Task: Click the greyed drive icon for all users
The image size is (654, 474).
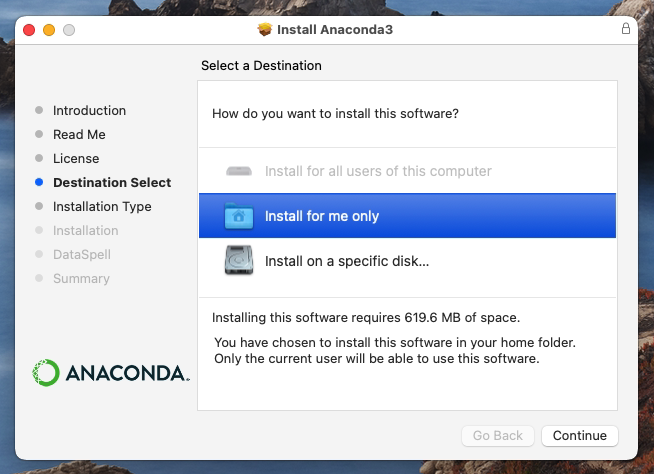Action: click(x=240, y=171)
